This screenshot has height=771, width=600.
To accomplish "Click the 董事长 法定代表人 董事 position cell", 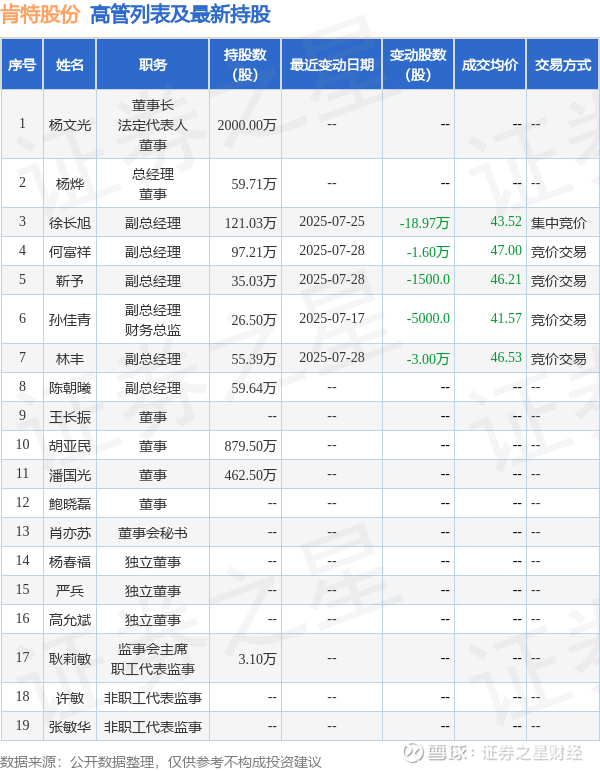I will [x=153, y=125].
